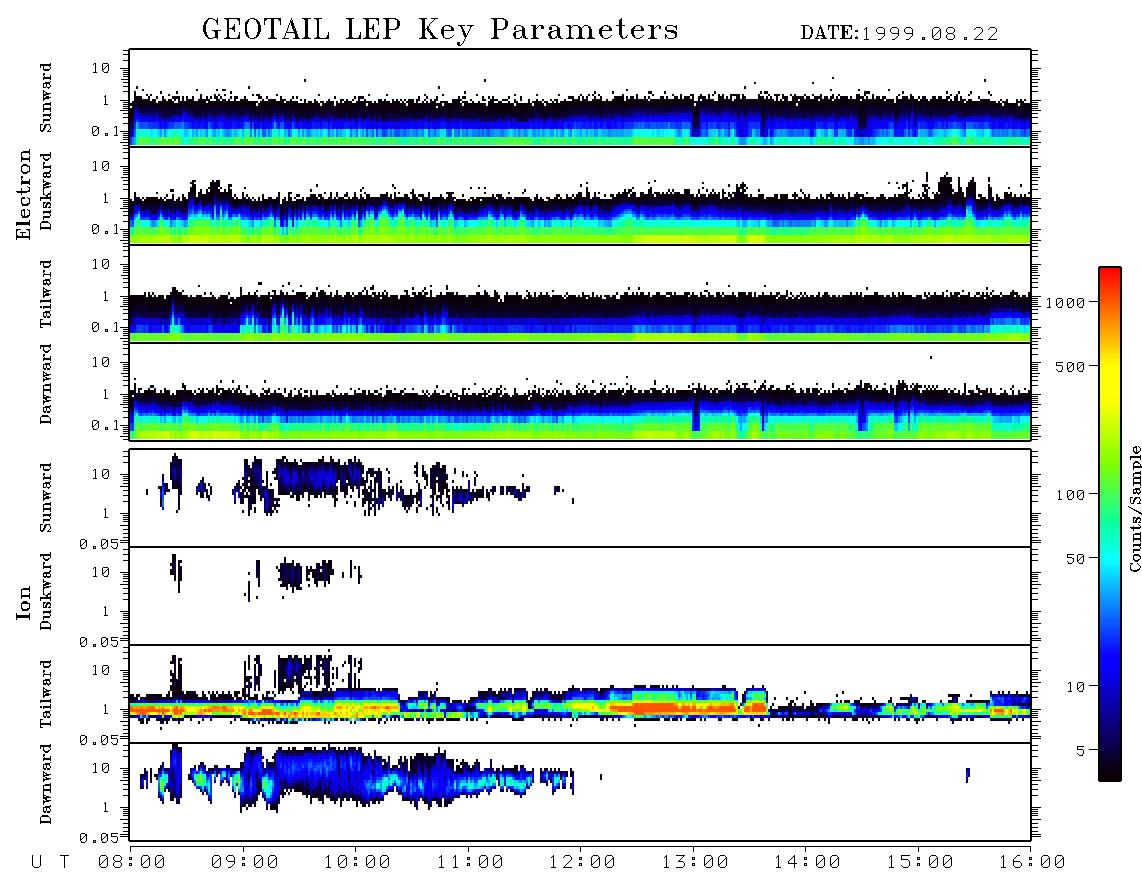Select the "11:00" time tick label

tap(470, 863)
